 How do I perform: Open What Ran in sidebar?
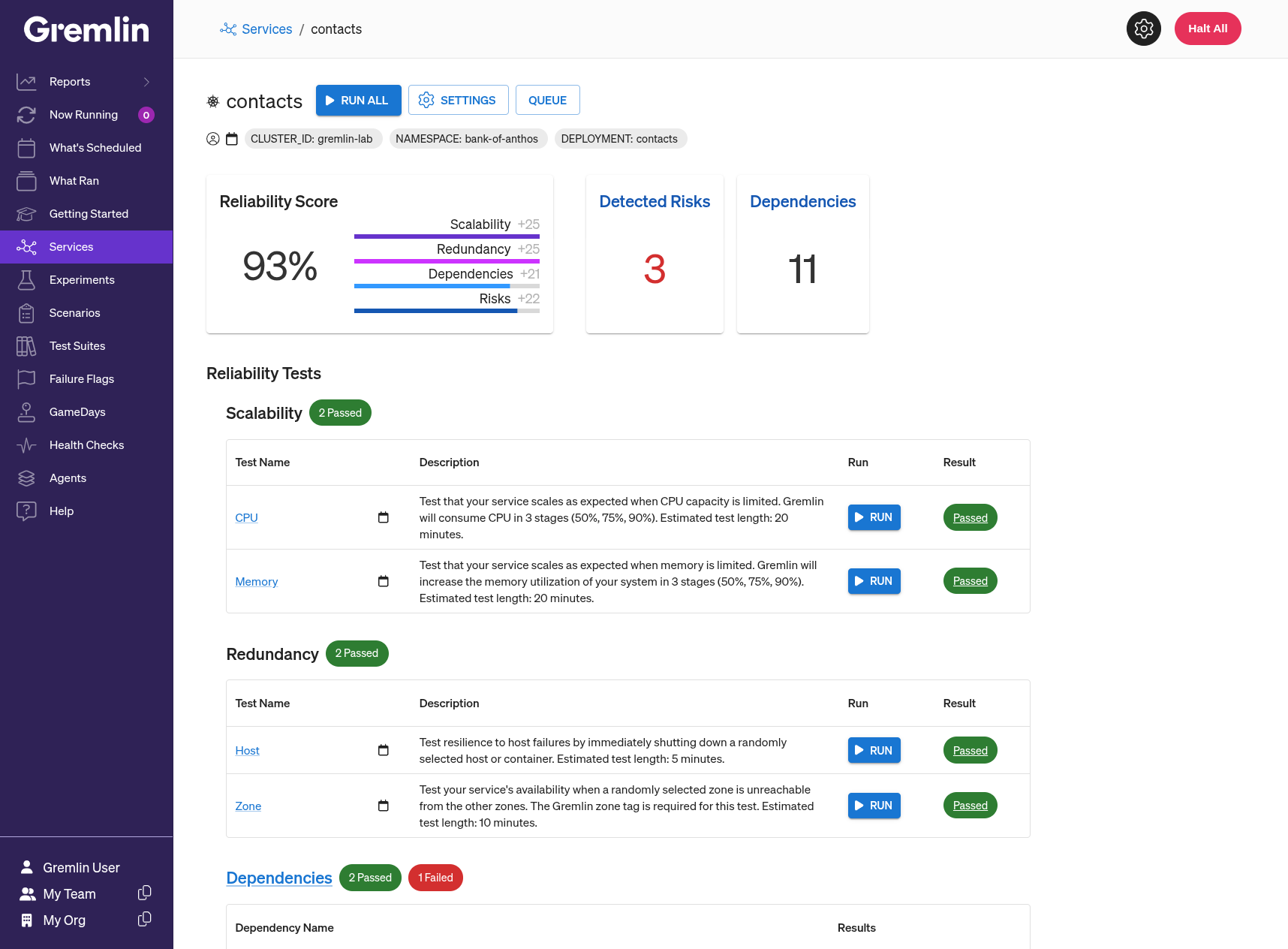pyautogui.click(x=86, y=181)
